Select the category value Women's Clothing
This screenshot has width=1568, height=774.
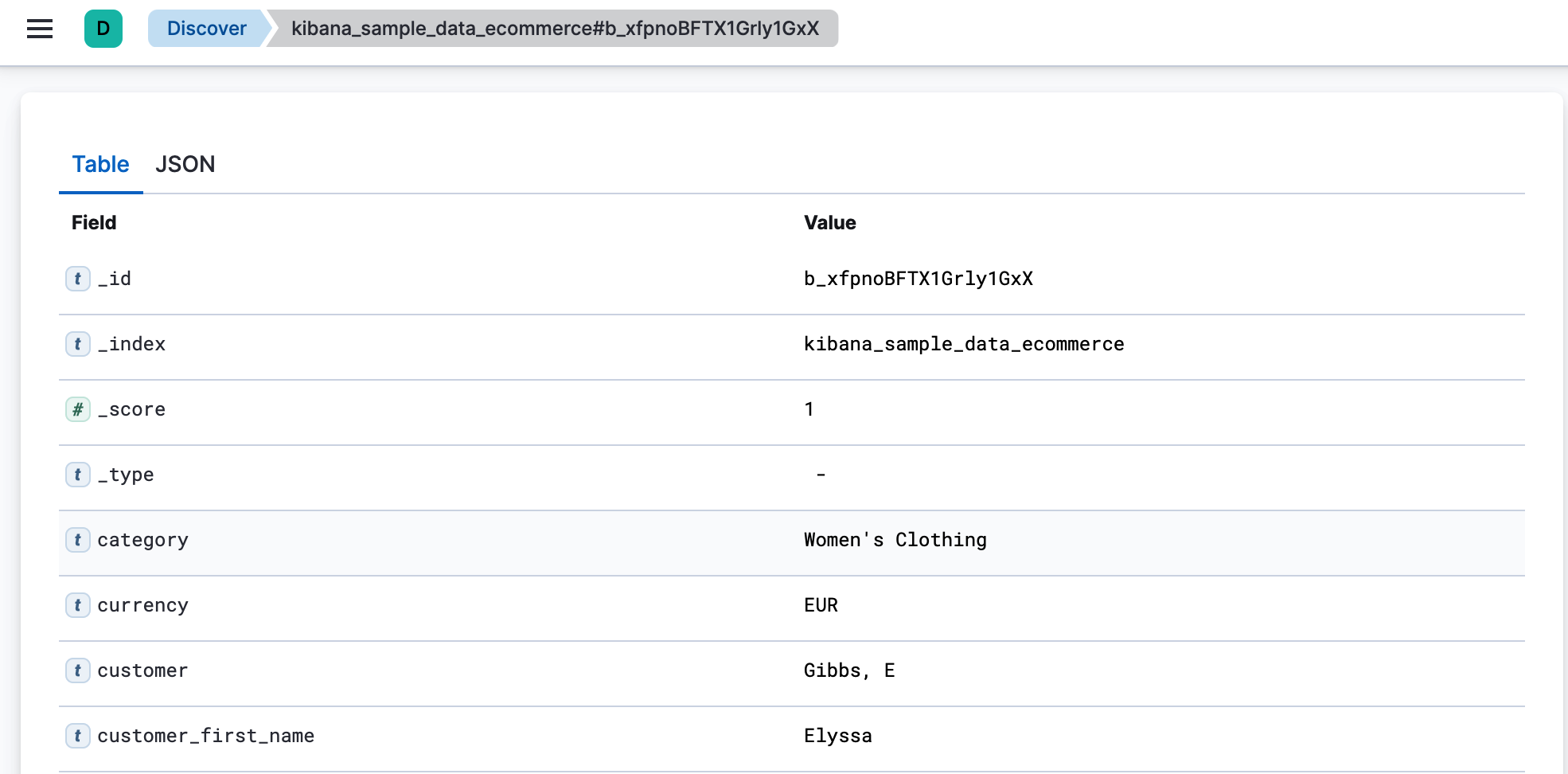click(x=895, y=540)
